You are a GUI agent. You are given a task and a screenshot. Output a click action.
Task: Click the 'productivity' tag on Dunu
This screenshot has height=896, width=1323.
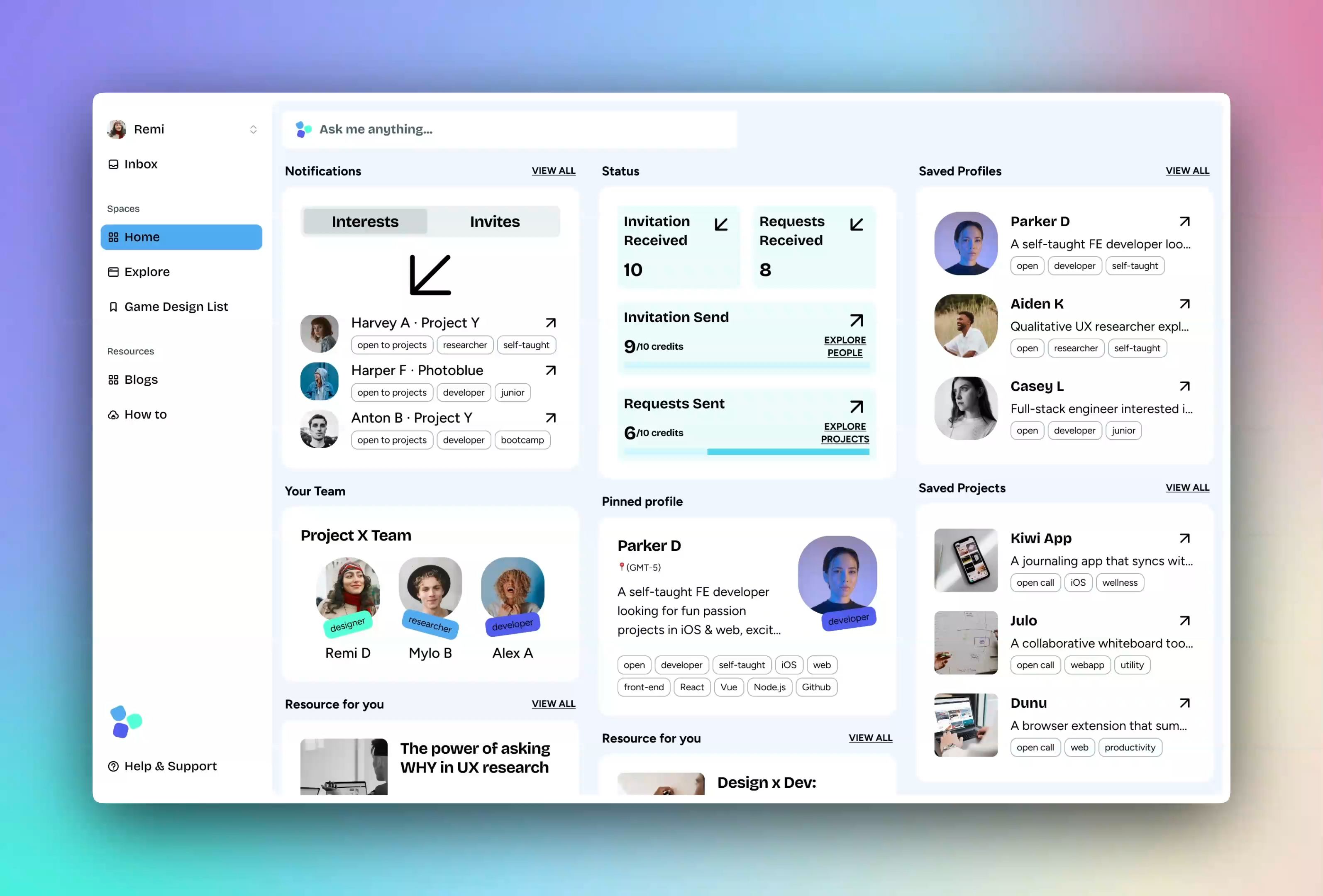pyautogui.click(x=1130, y=748)
